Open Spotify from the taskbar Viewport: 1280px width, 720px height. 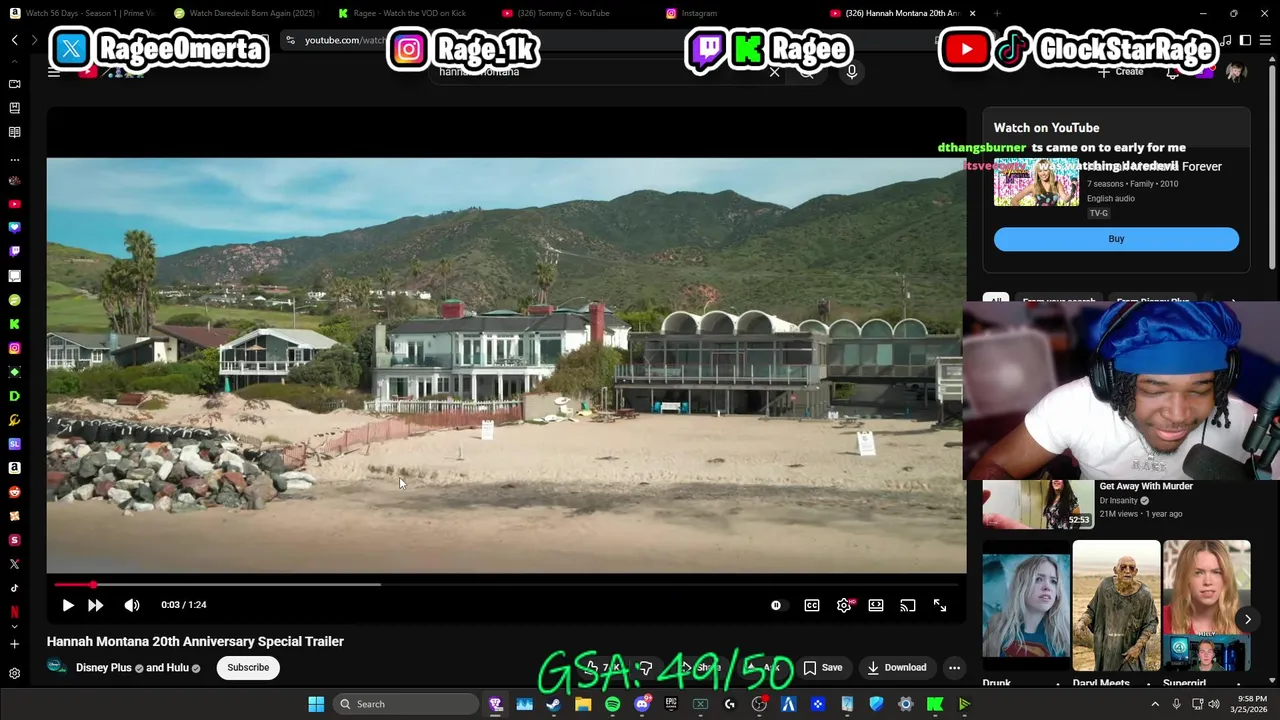pos(612,704)
